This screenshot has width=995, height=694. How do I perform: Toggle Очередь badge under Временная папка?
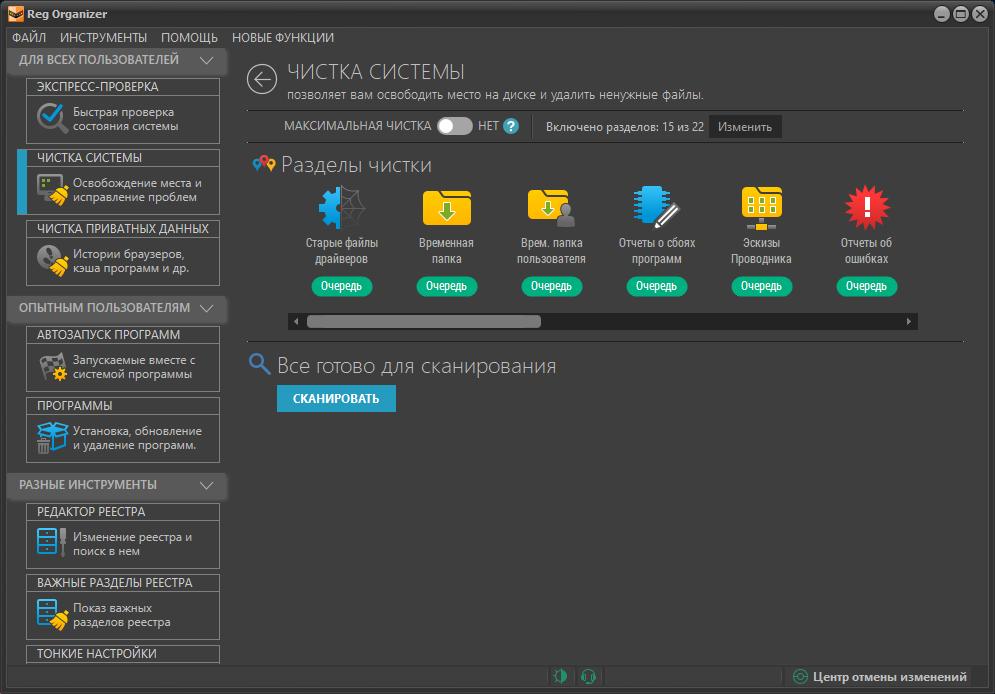[446, 286]
